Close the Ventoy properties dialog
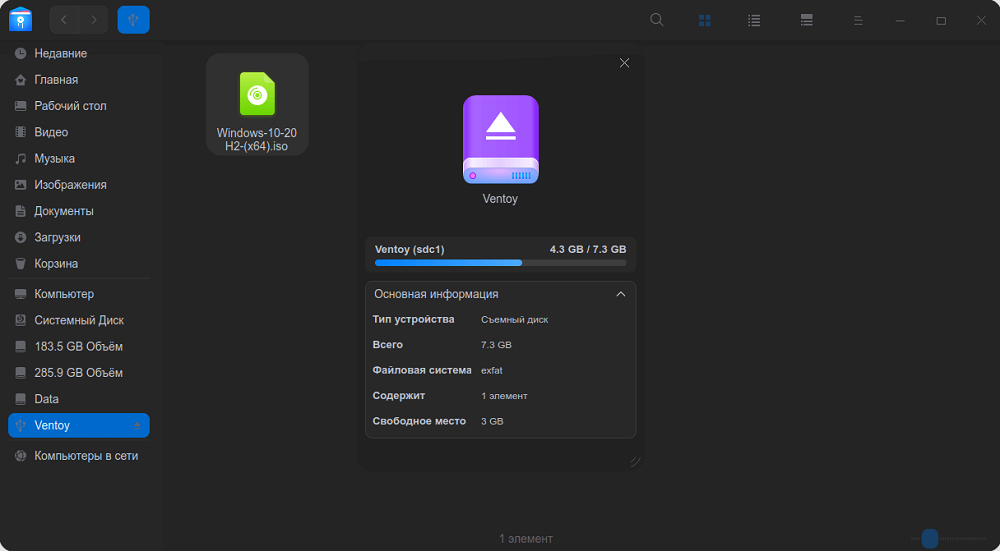The width and height of the screenshot is (1000, 551). tap(624, 63)
